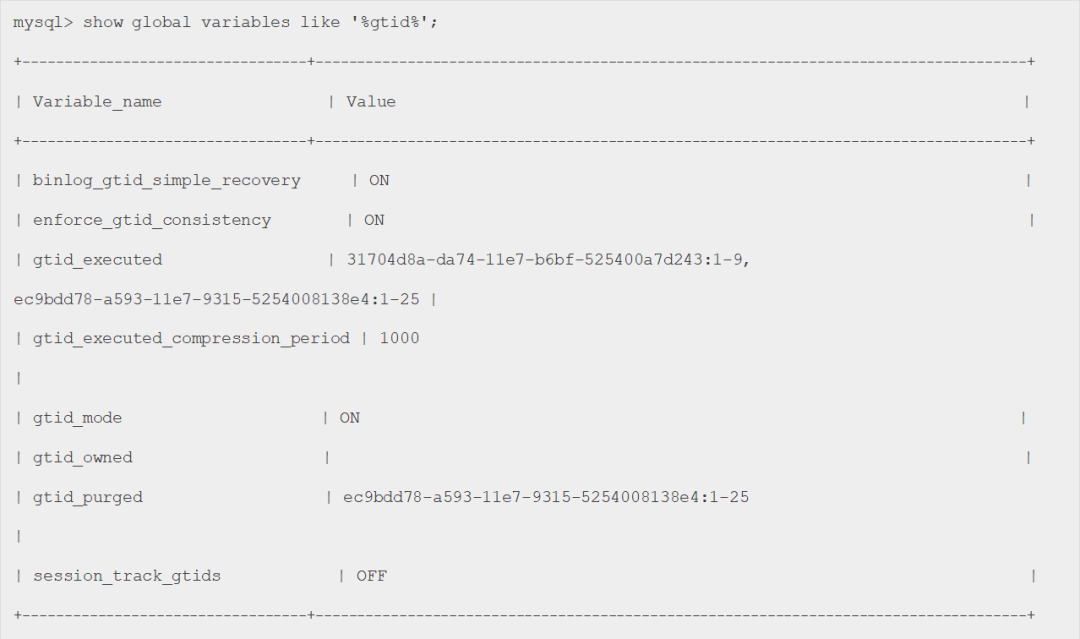Select the binlog_gtid_simple_recovery variable name
1080x639 pixels.
tap(166, 180)
